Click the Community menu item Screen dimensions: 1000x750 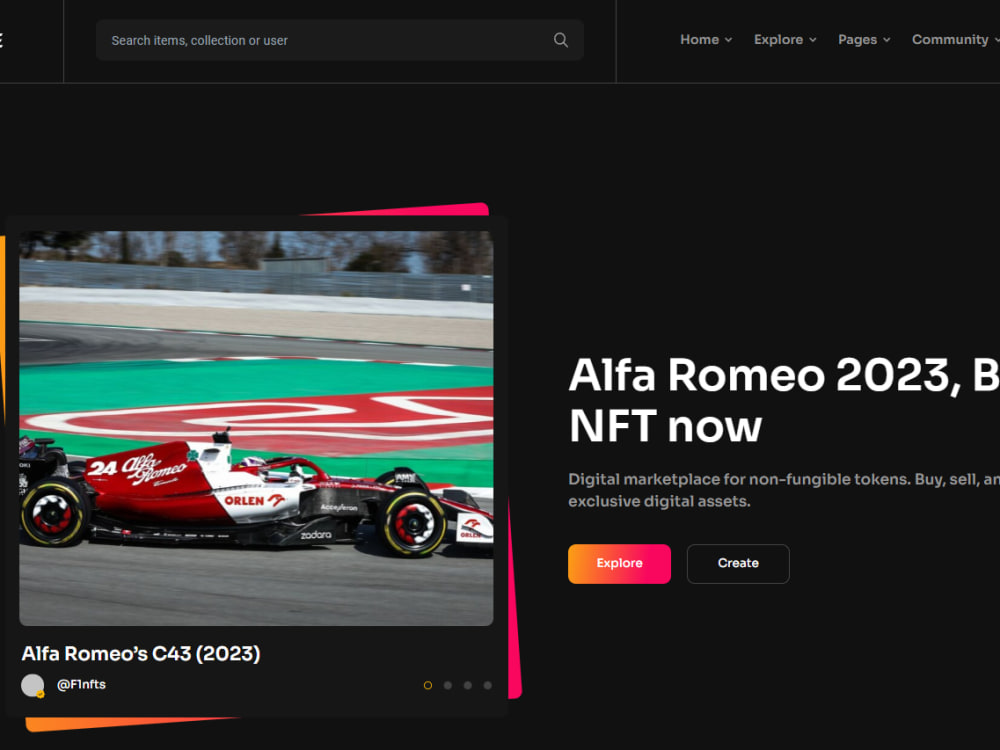(x=949, y=39)
